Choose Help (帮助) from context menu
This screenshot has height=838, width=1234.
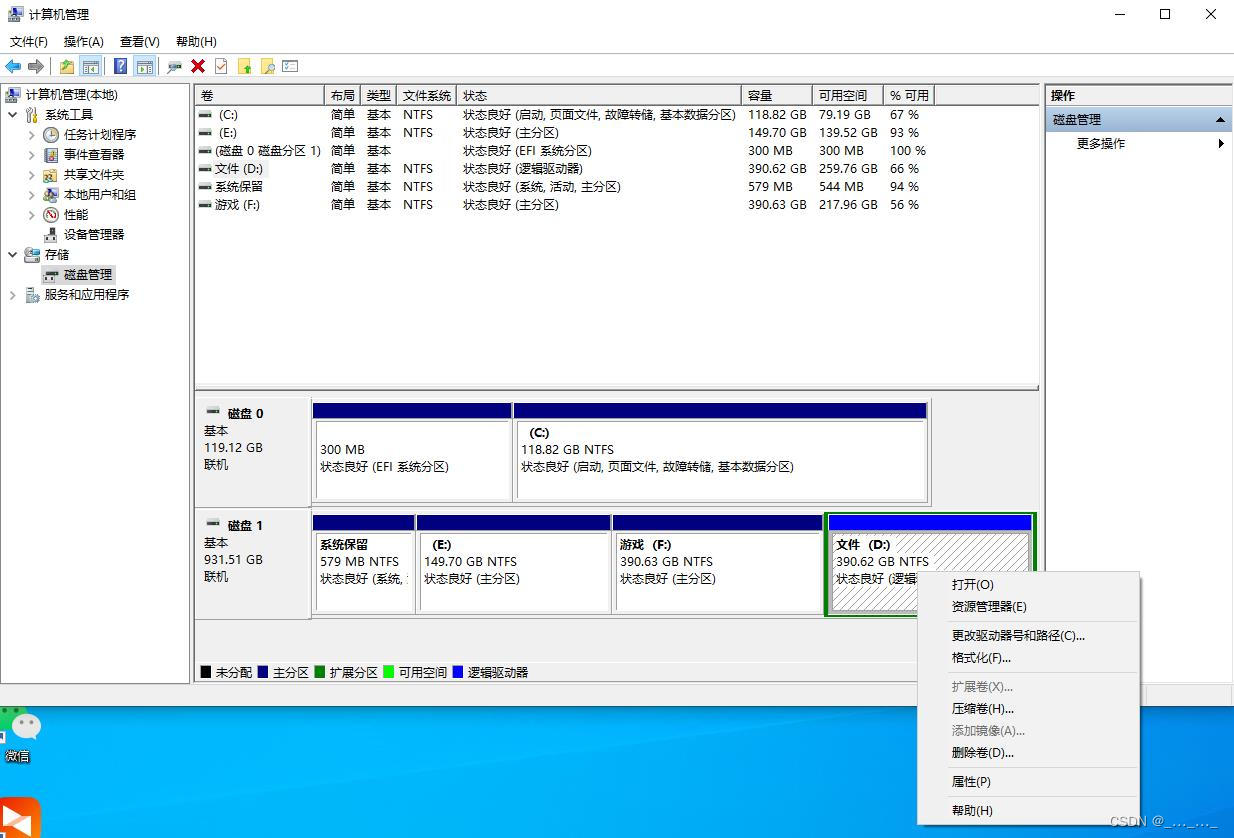click(x=1028, y=810)
